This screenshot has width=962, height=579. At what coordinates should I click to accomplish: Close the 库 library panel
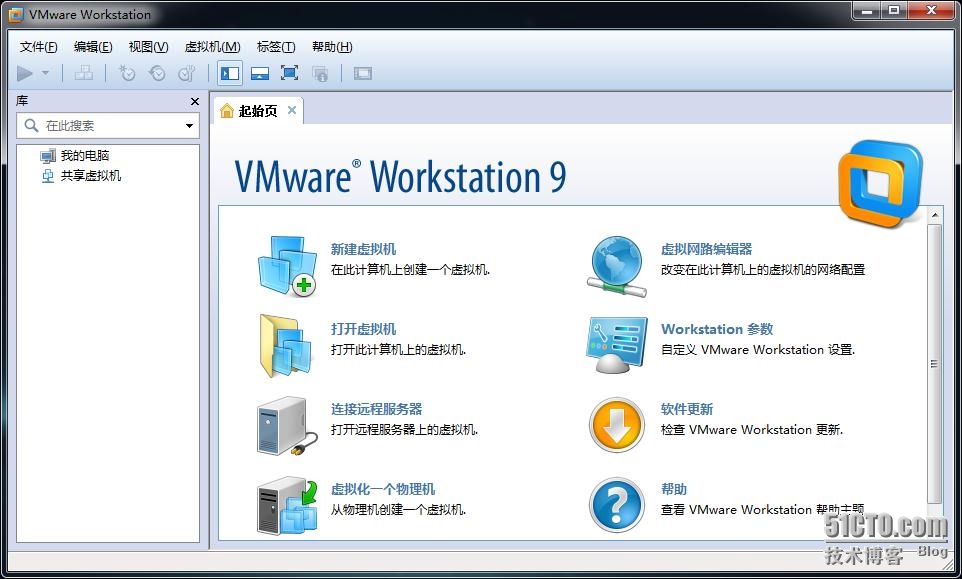(195, 101)
